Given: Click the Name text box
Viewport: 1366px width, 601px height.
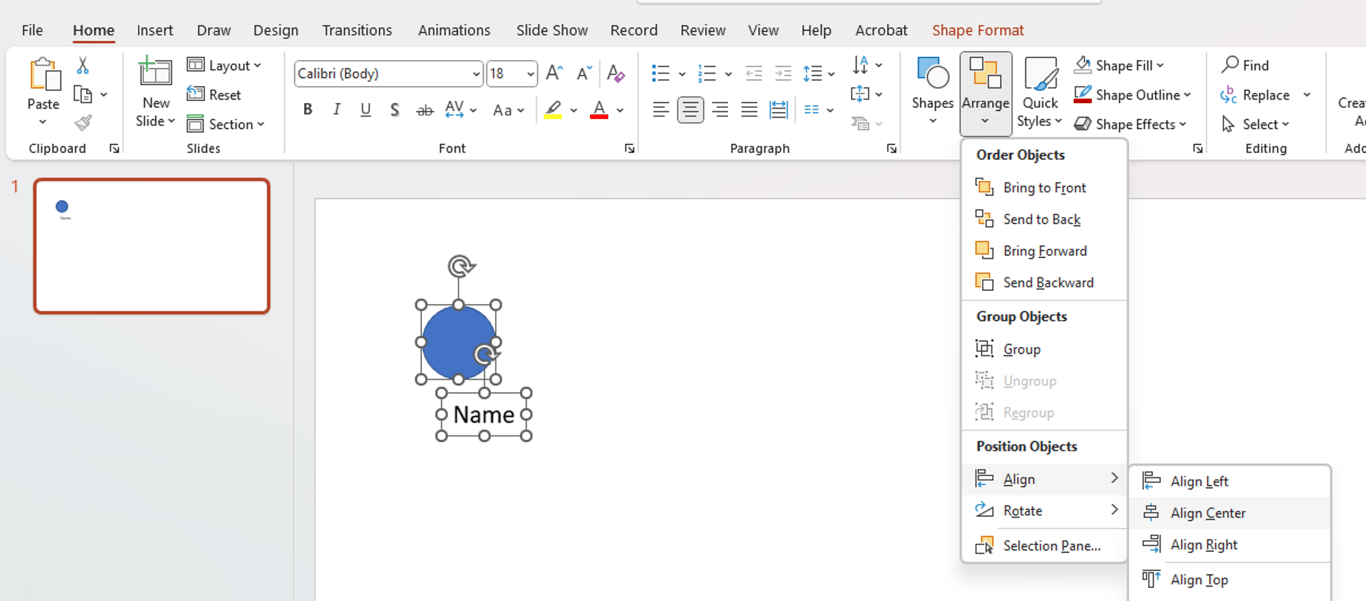Looking at the screenshot, I should (484, 414).
